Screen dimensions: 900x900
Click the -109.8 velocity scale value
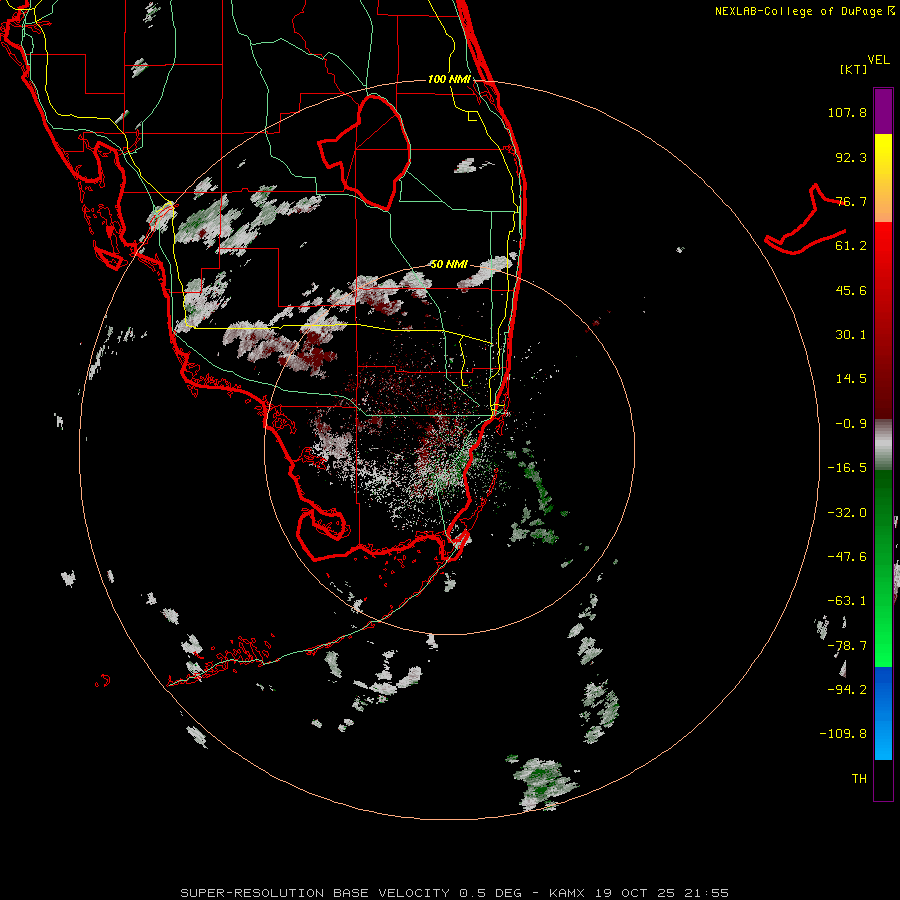point(843,734)
